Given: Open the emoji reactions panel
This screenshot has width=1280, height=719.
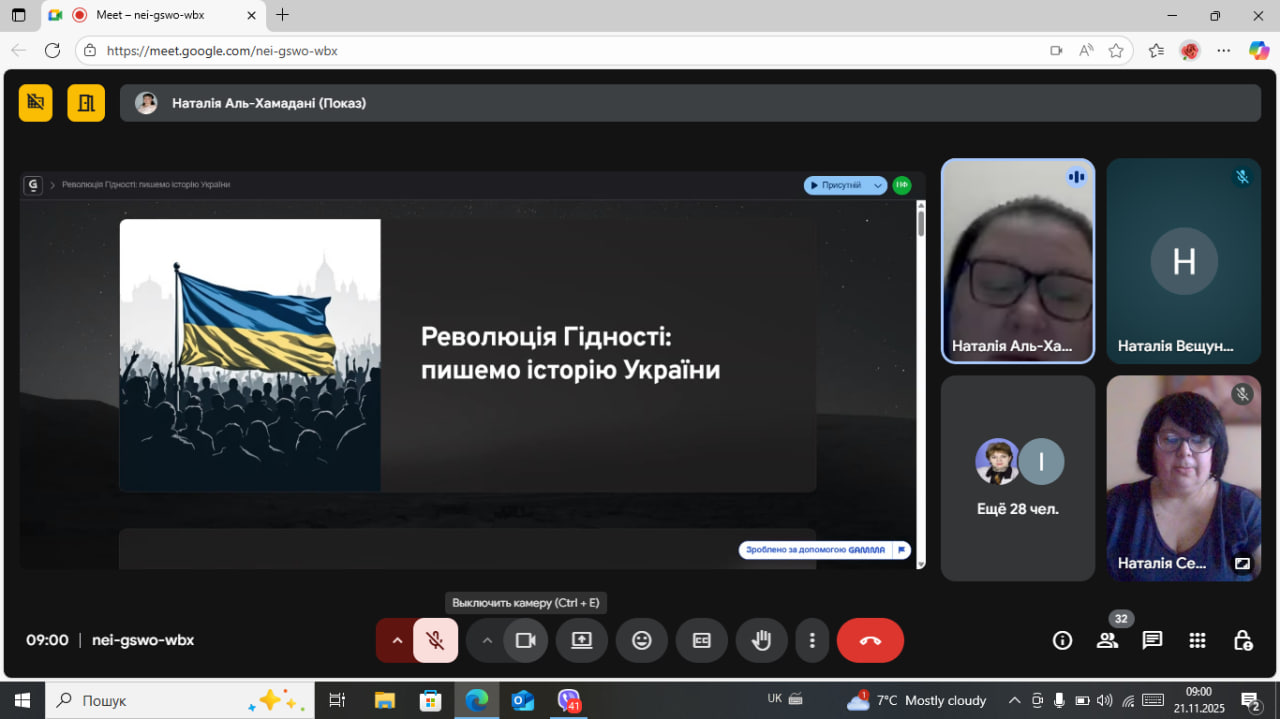Looking at the screenshot, I should tap(642, 641).
